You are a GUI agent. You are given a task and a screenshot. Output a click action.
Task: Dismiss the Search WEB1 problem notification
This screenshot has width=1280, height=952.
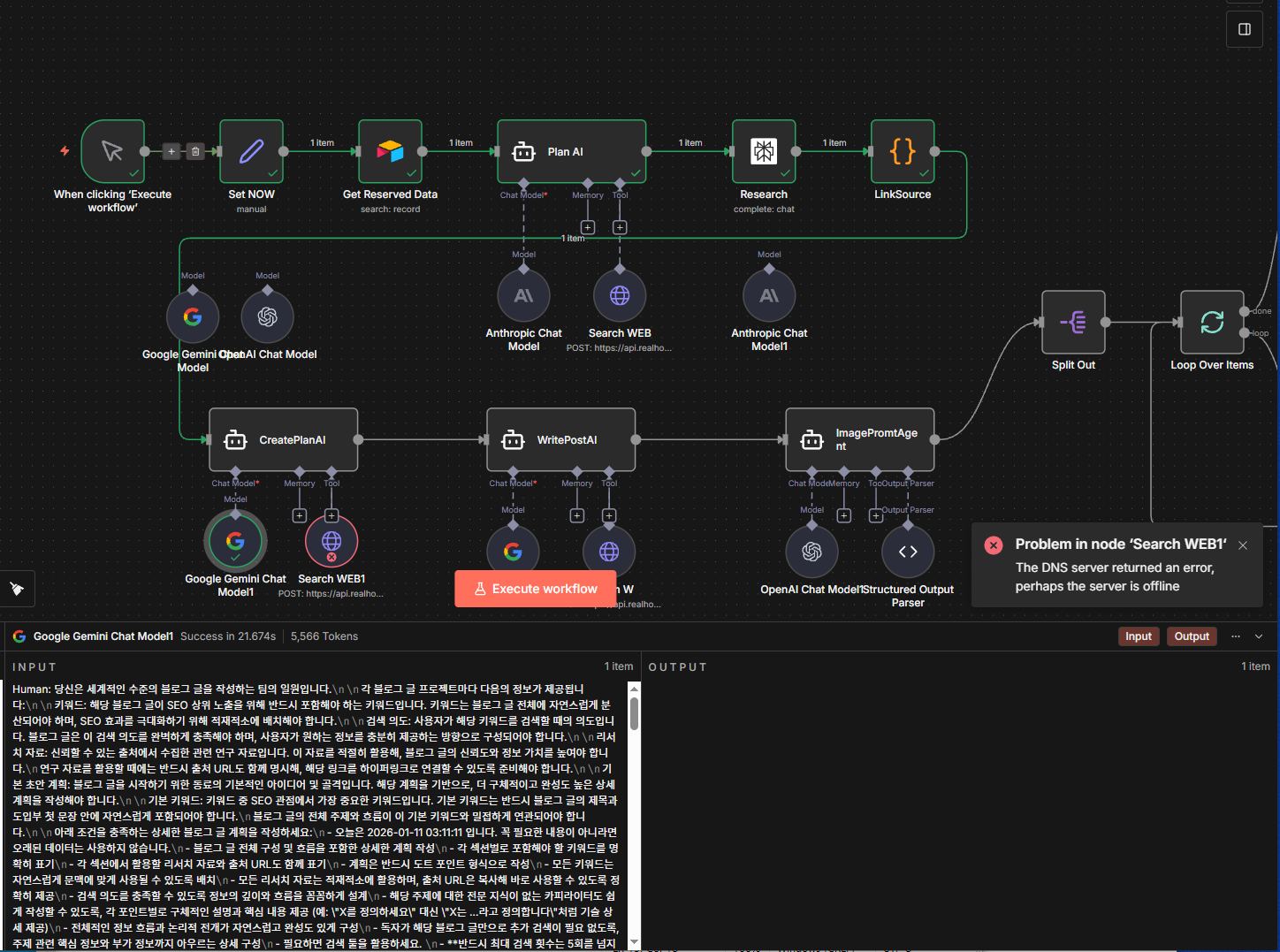pyautogui.click(x=1243, y=545)
